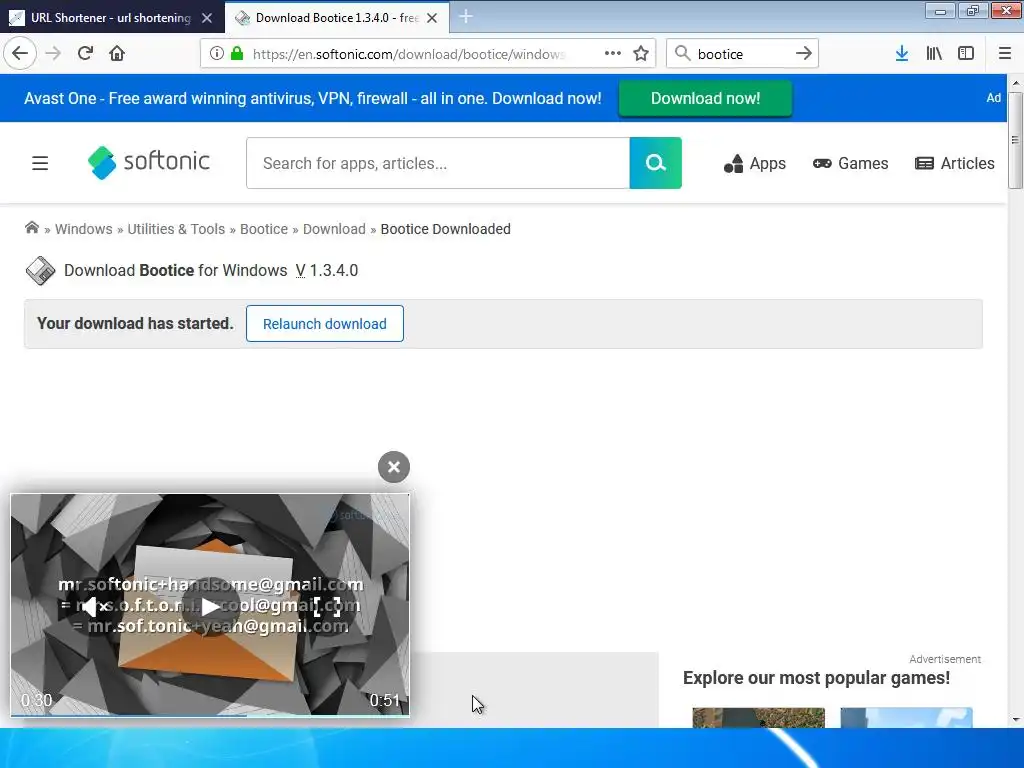The image size is (1024, 768).
Task: Click the page vertical scrollbar thumb
Action: tap(1015, 140)
